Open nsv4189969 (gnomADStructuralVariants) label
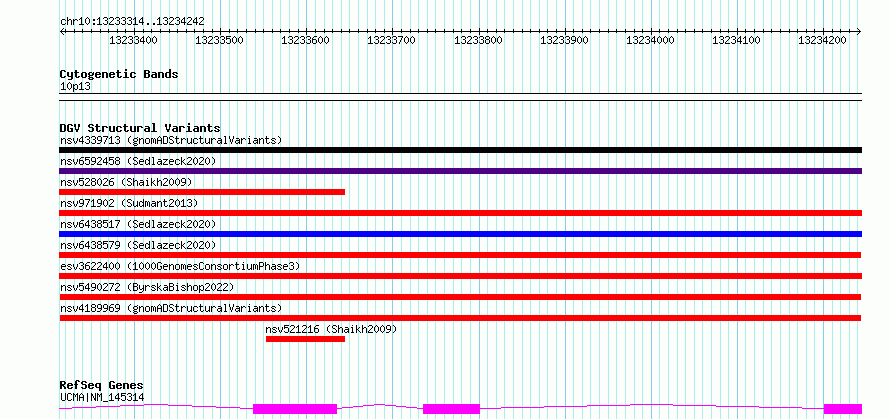The height and width of the screenshot is (419, 890). point(171,308)
